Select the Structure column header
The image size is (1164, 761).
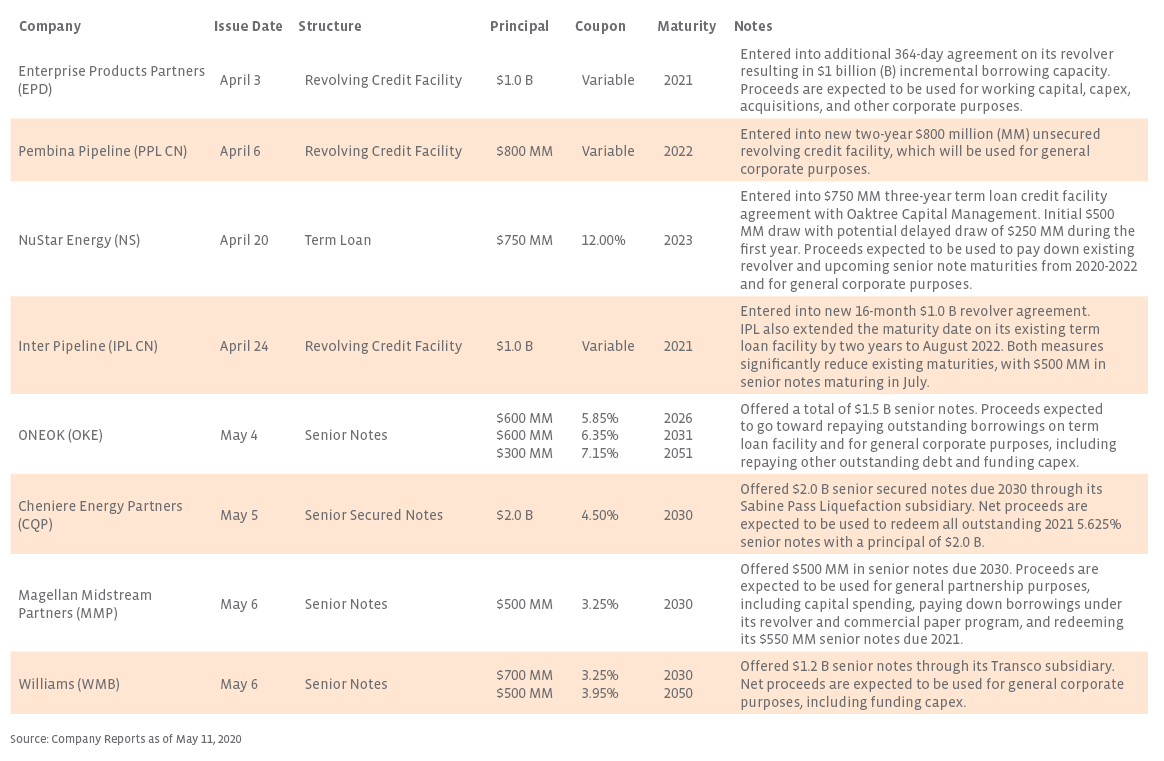tap(329, 26)
